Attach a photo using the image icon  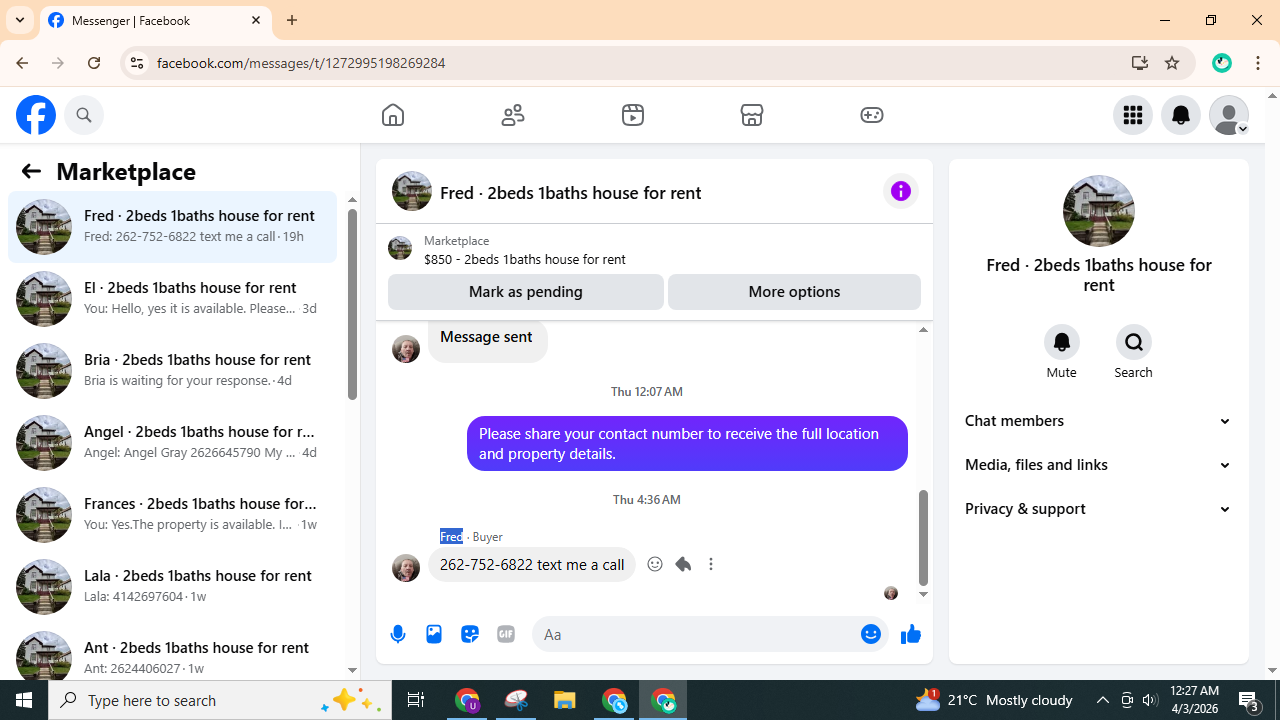tap(434, 634)
